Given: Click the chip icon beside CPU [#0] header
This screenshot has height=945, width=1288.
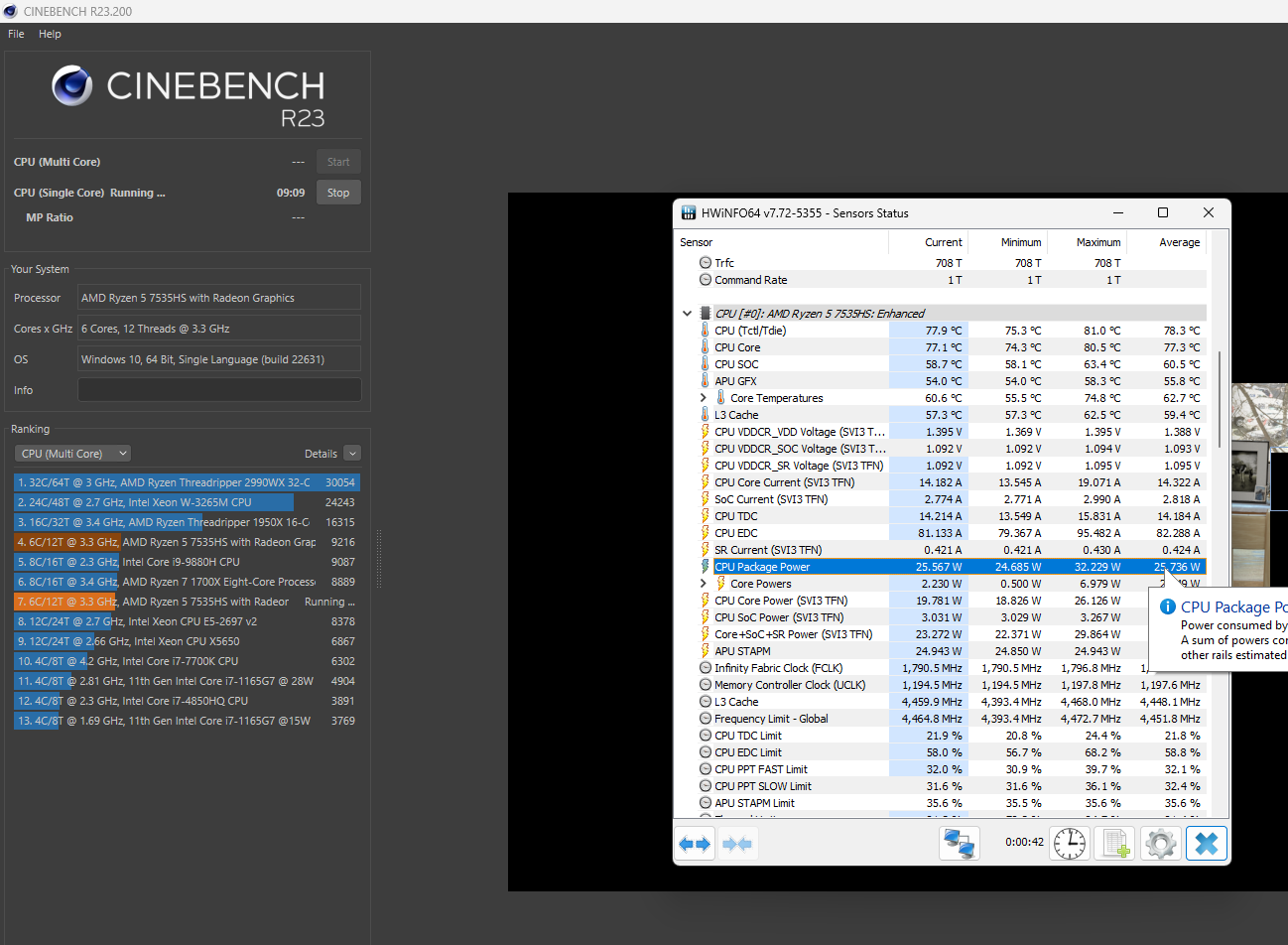Looking at the screenshot, I should 706,313.
